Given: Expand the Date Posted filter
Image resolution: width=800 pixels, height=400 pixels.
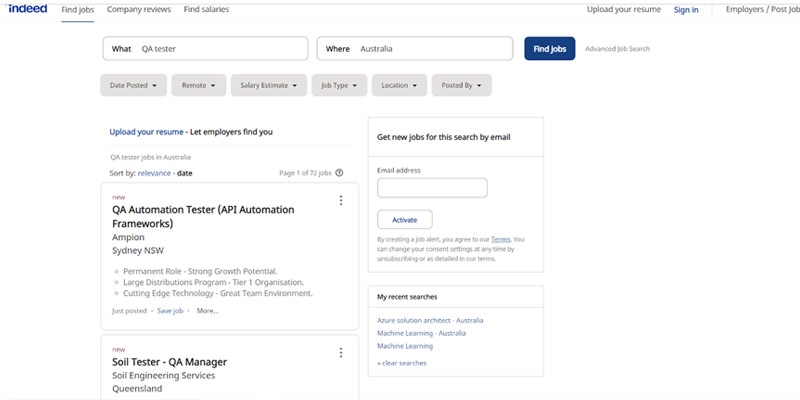Looking at the screenshot, I should tap(133, 85).
